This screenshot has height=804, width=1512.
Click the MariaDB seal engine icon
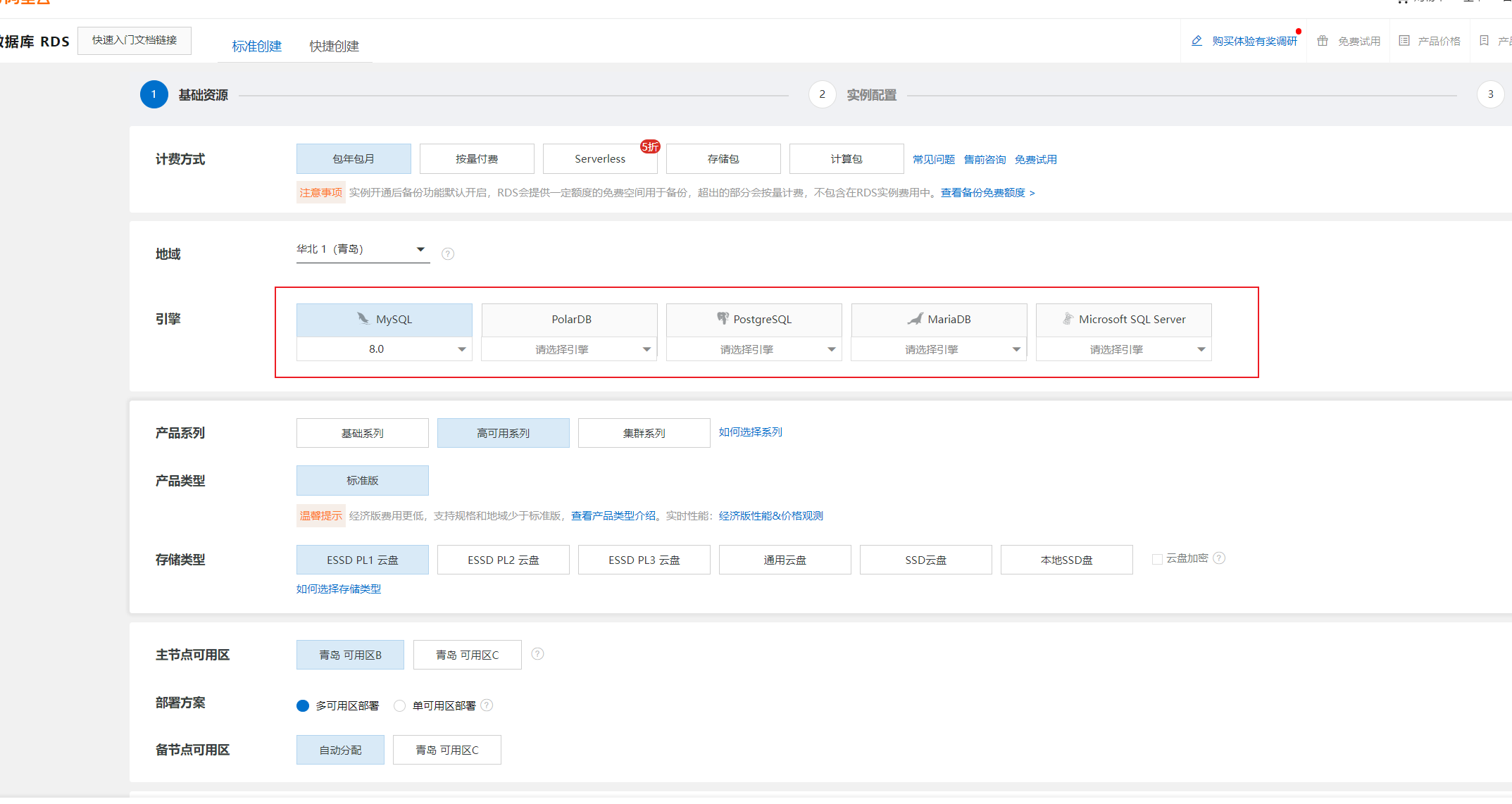[915, 319]
